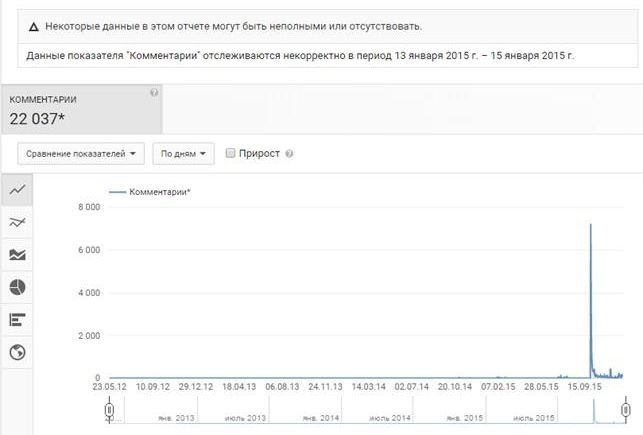The width and height of the screenshot is (643, 435).
Task: Select the line chart view icon
Action: click(17, 190)
